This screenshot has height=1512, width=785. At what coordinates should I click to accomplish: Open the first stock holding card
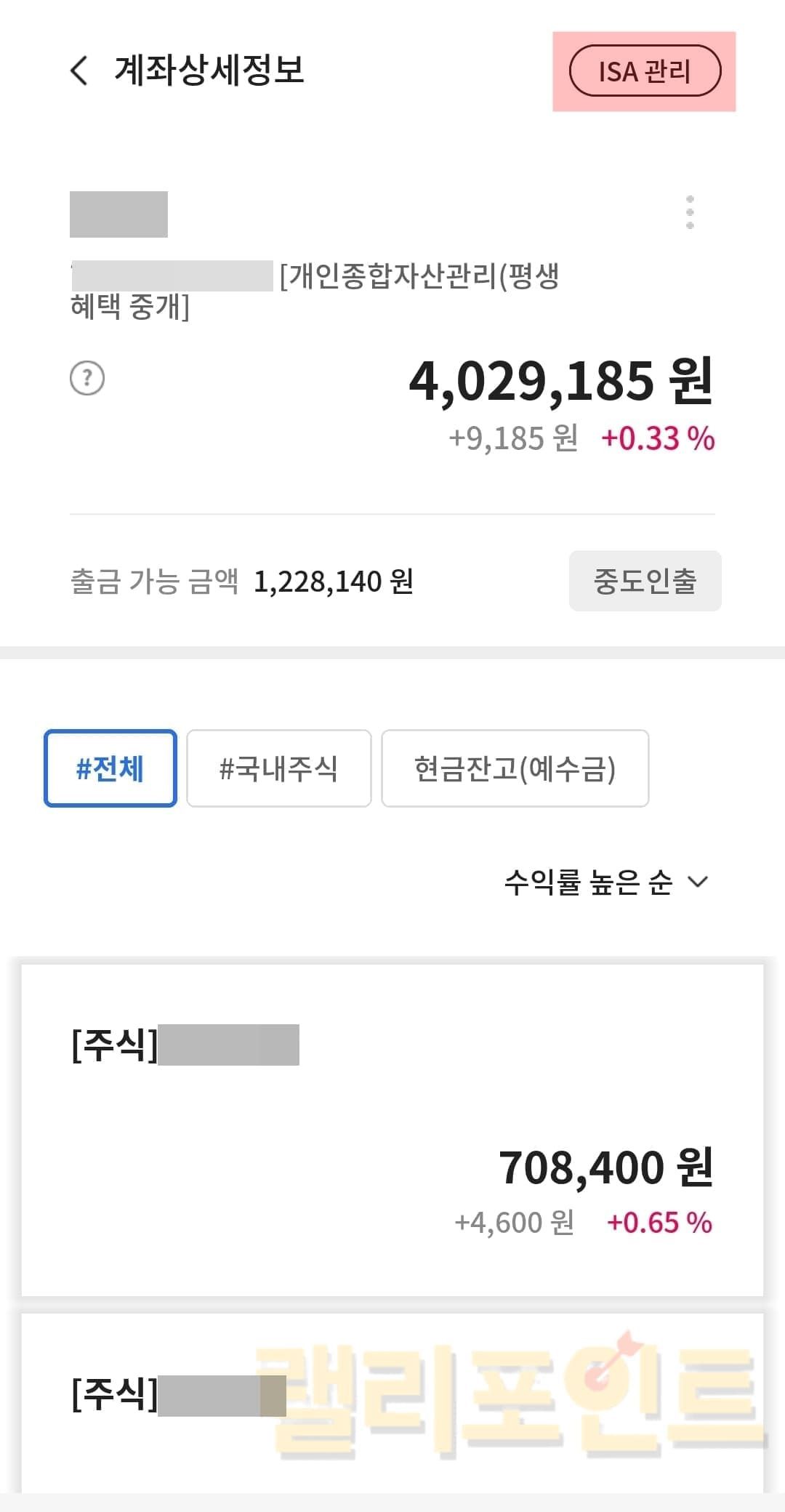click(x=392, y=1130)
